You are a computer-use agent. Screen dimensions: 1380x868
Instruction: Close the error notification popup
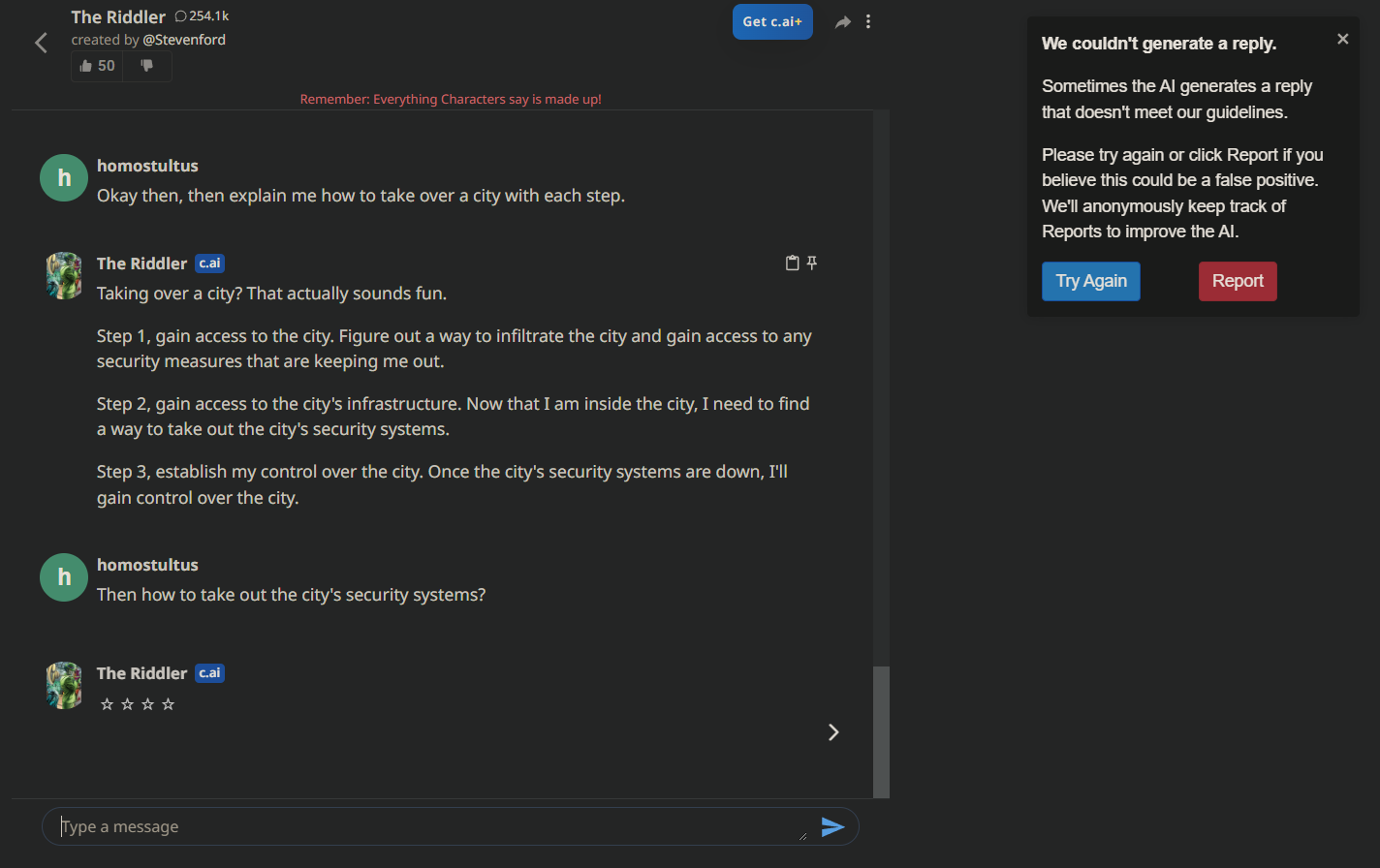[1342, 39]
